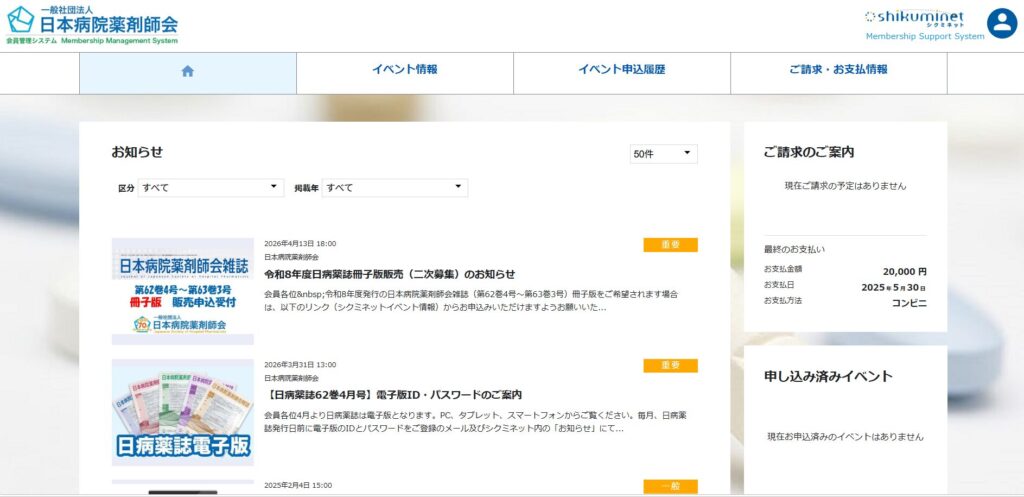The height and width of the screenshot is (497, 1024).
Task: Click the 日本病院薬剤師会雑誌 冊子版 thumbnail
Action: point(183,291)
